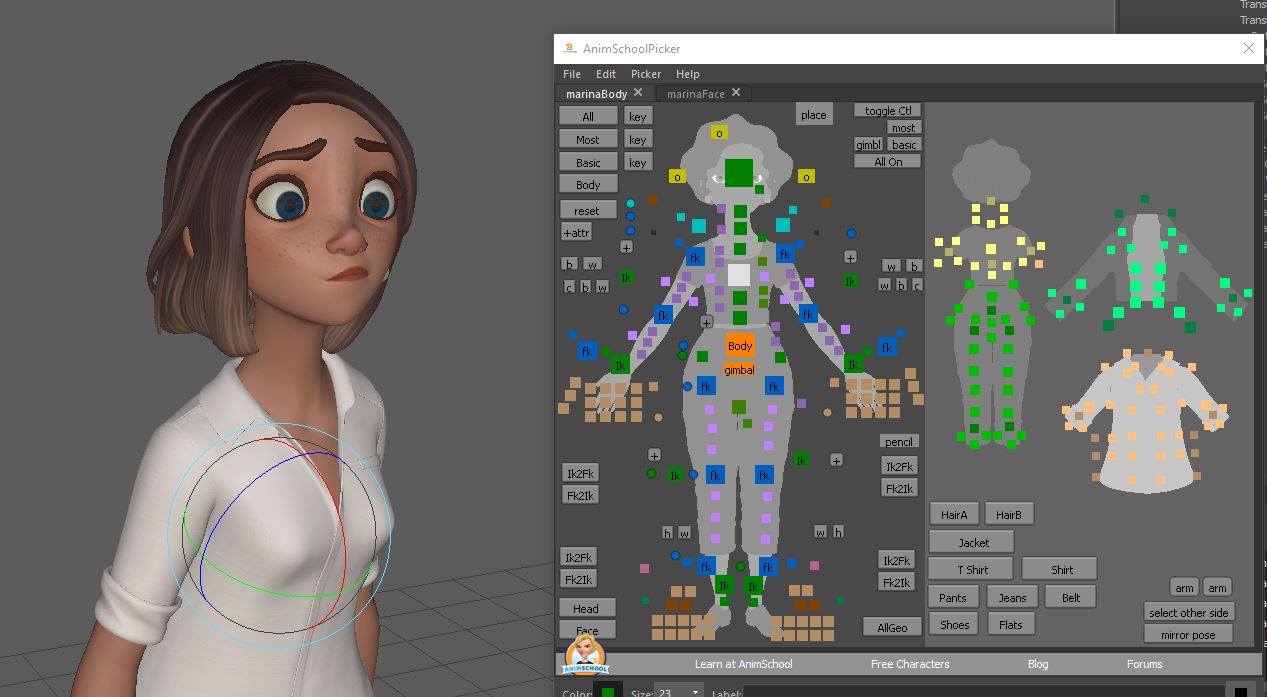1267x697 pixels.
Task: Click 'select other side'
Action: pos(1188,612)
